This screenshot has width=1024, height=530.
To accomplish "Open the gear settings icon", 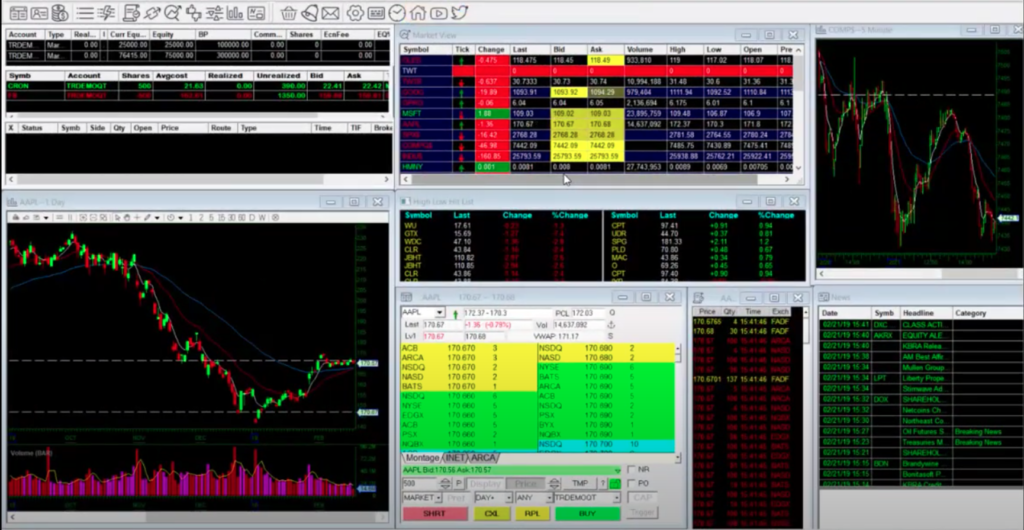I will pos(355,13).
